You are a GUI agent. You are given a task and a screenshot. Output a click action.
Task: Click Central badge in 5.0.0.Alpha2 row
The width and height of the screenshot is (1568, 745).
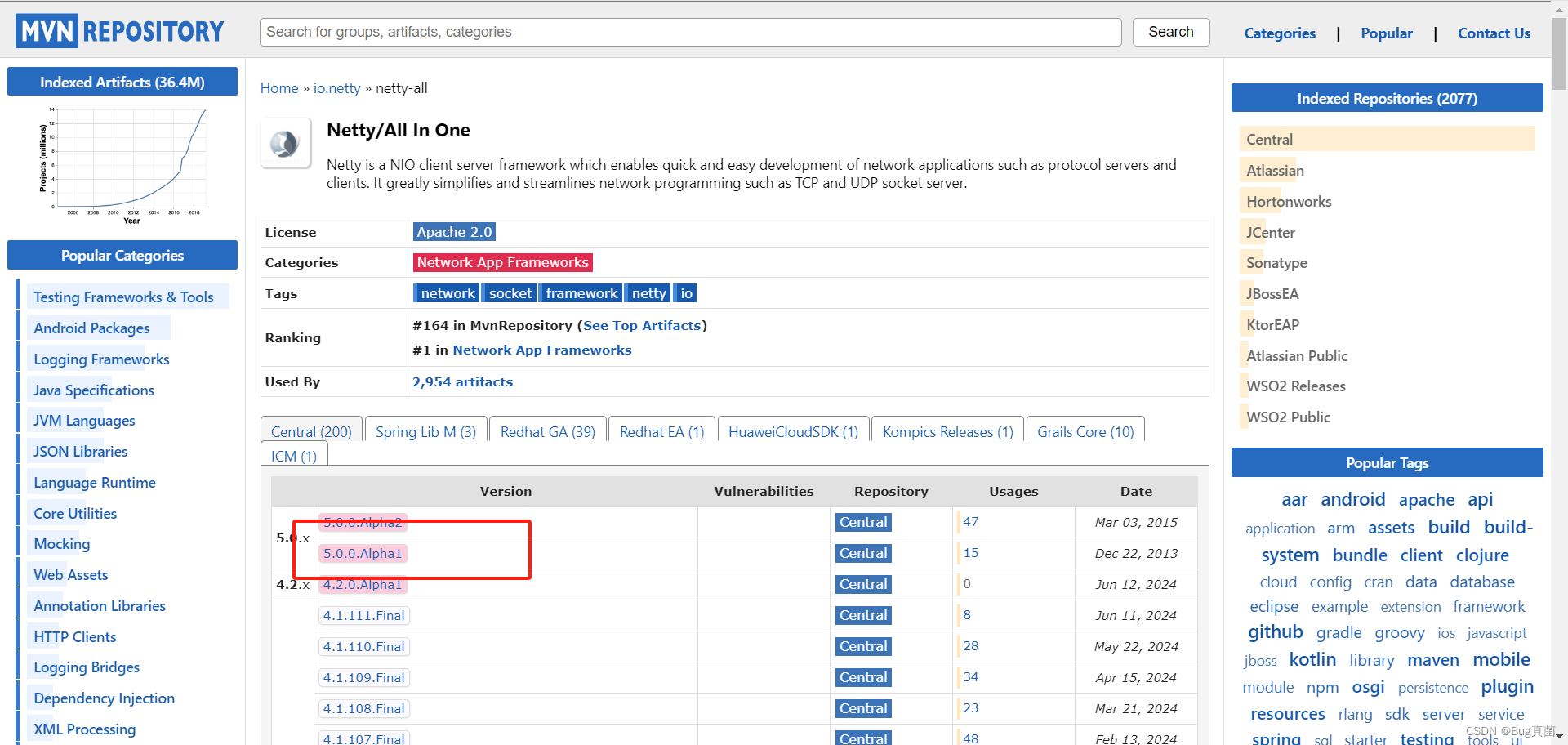click(863, 522)
